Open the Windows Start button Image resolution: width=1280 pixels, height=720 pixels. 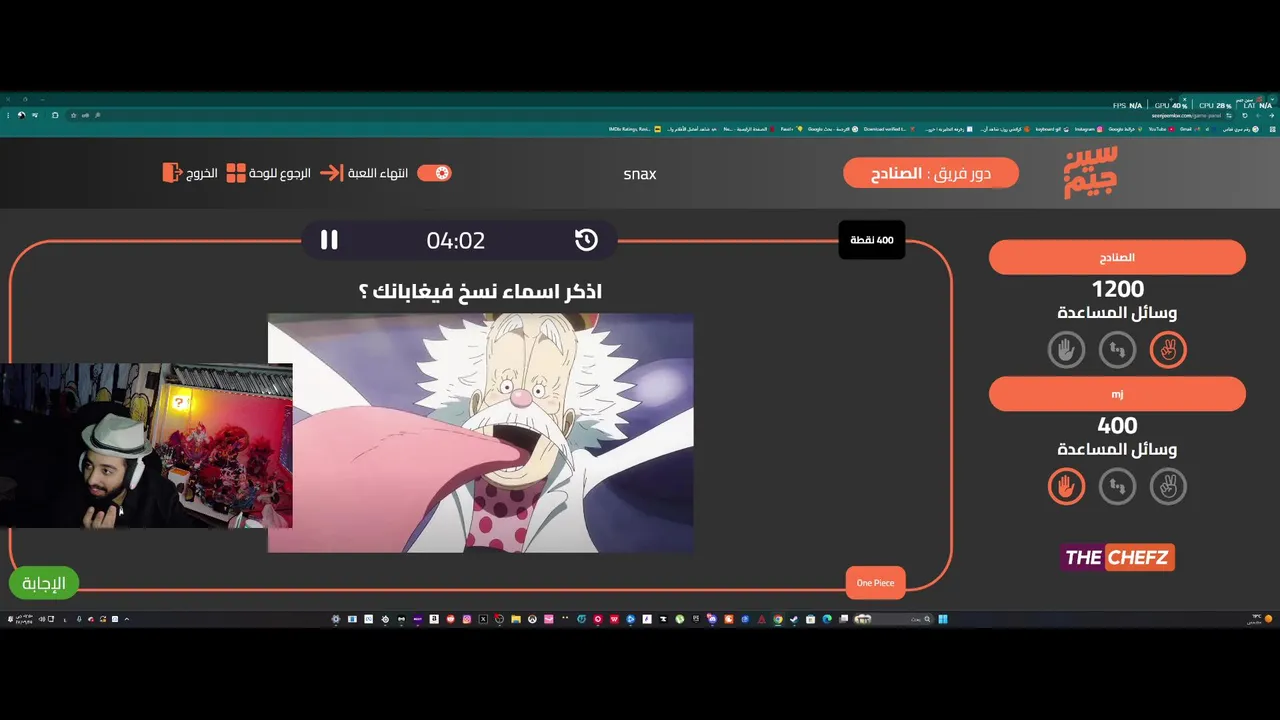click(943, 619)
